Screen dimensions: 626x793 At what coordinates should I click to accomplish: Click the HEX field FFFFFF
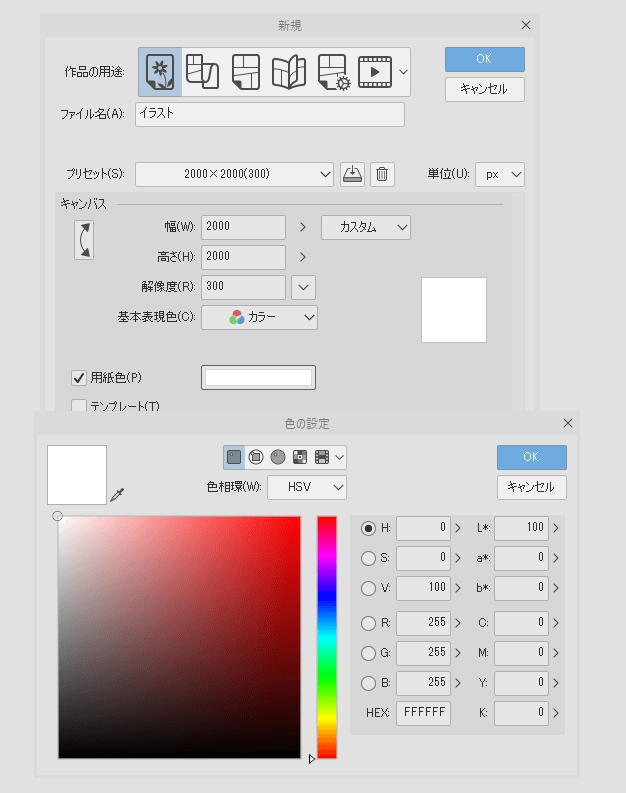pos(423,713)
